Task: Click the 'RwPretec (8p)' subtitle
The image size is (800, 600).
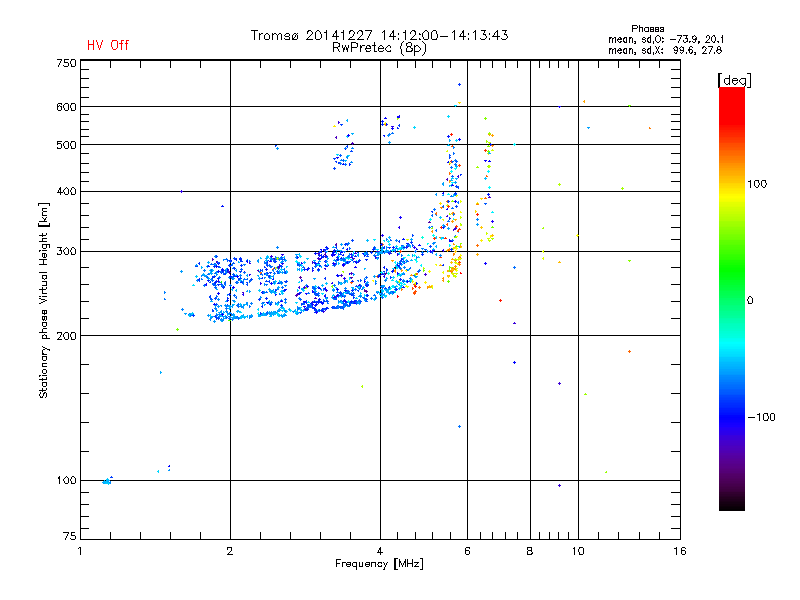Action: [x=379, y=48]
